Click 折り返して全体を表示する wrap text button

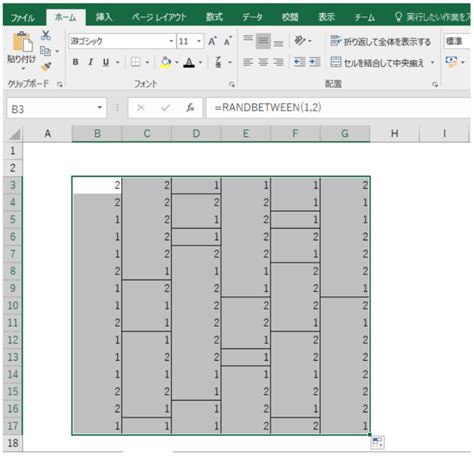point(381,41)
